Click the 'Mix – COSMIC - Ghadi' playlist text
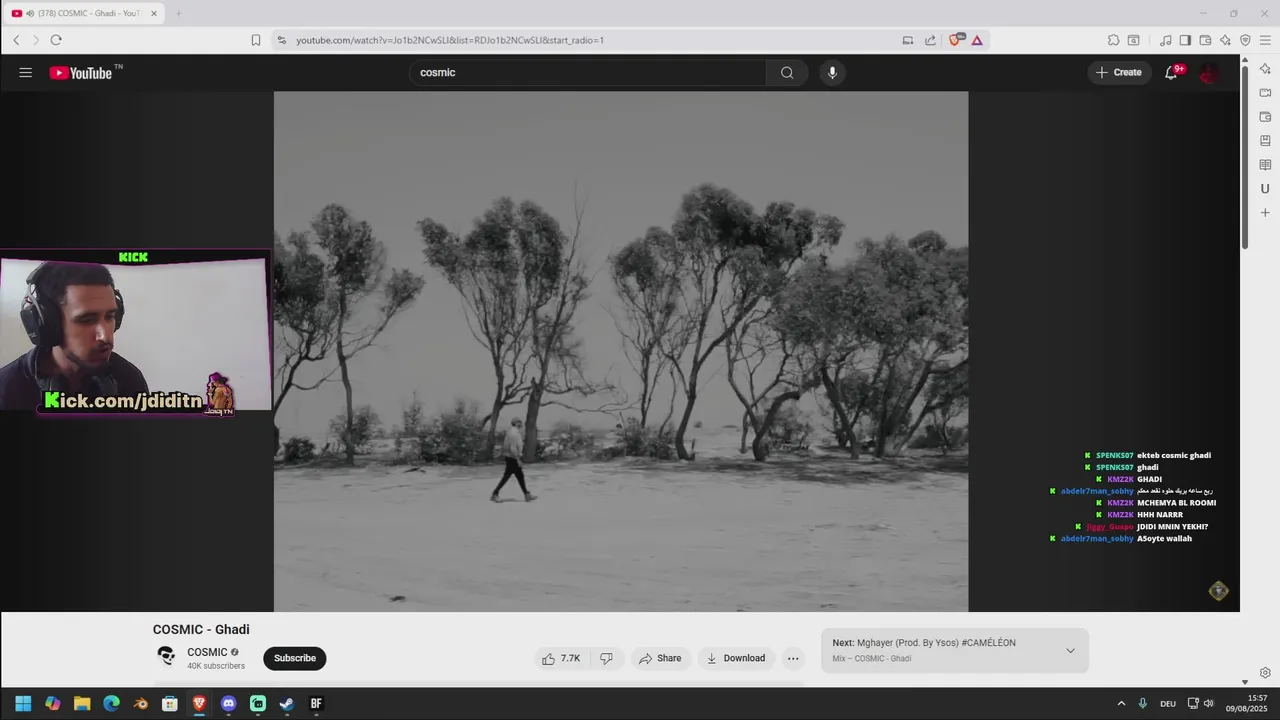The width and height of the screenshot is (1280, 720). [872, 659]
